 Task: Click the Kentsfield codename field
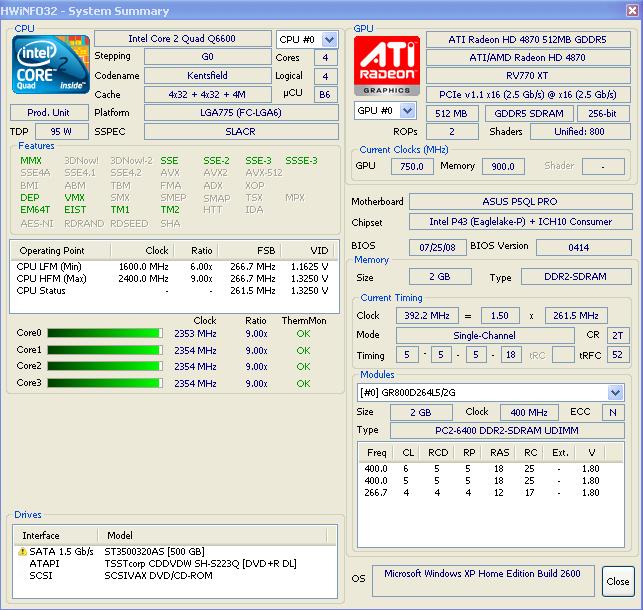[x=207, y=76]
